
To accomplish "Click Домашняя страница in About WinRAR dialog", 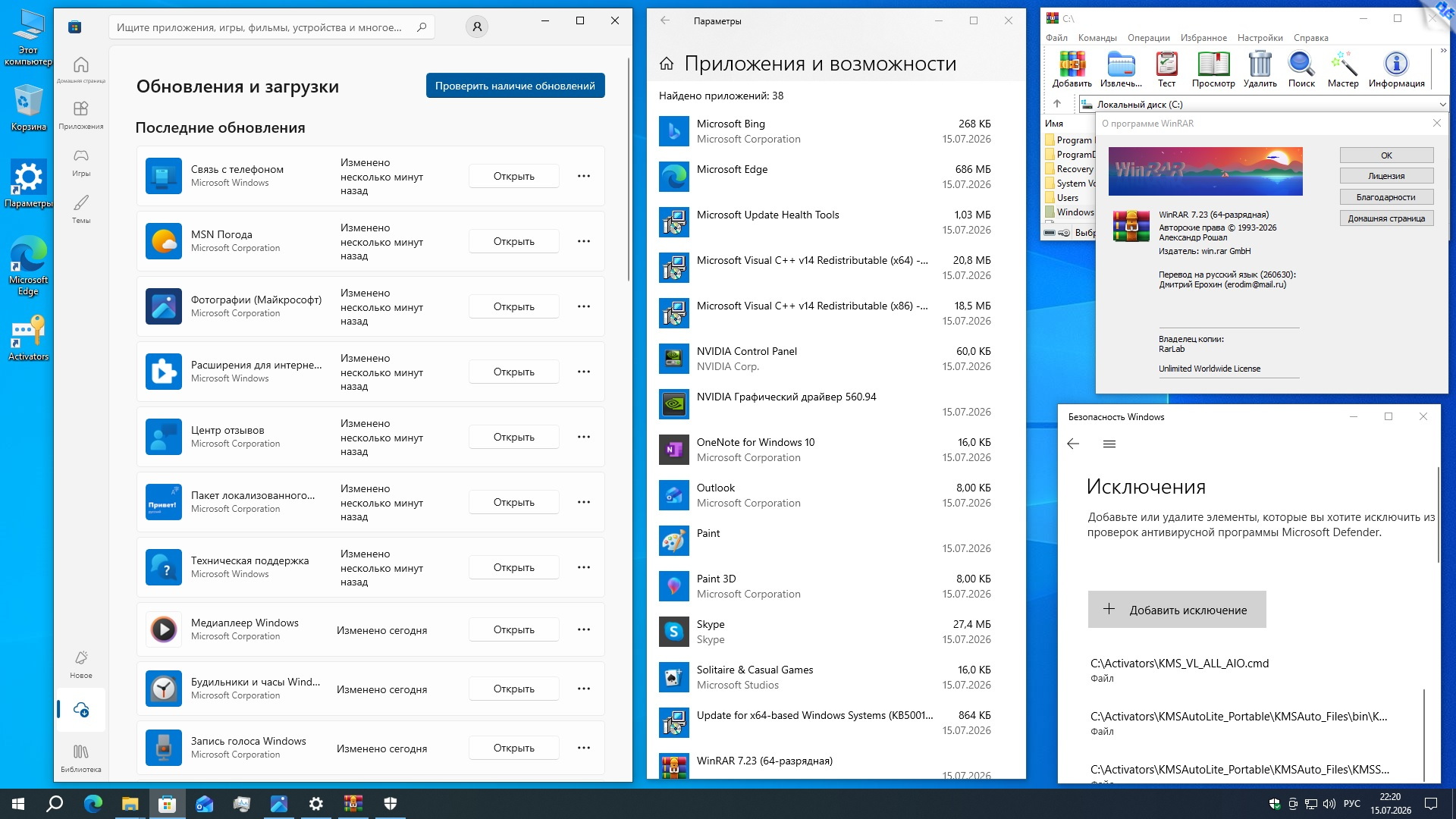I will coord(1386,218).
